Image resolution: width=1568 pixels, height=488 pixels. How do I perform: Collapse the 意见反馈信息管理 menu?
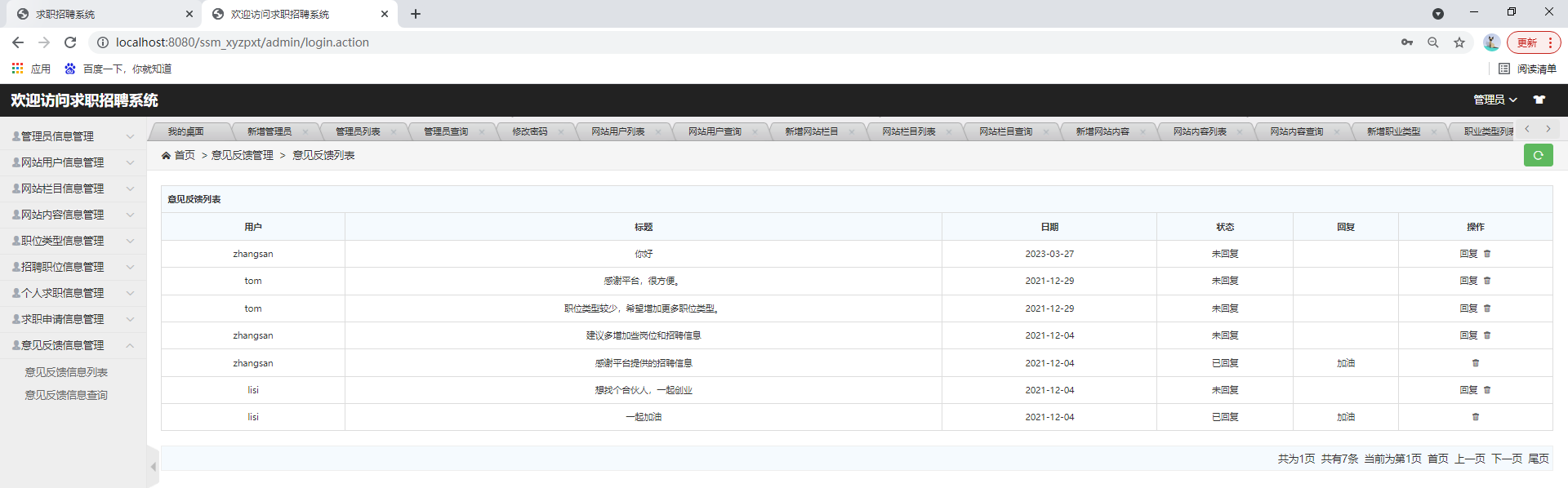pyautogui.click(x=73, y=345)
